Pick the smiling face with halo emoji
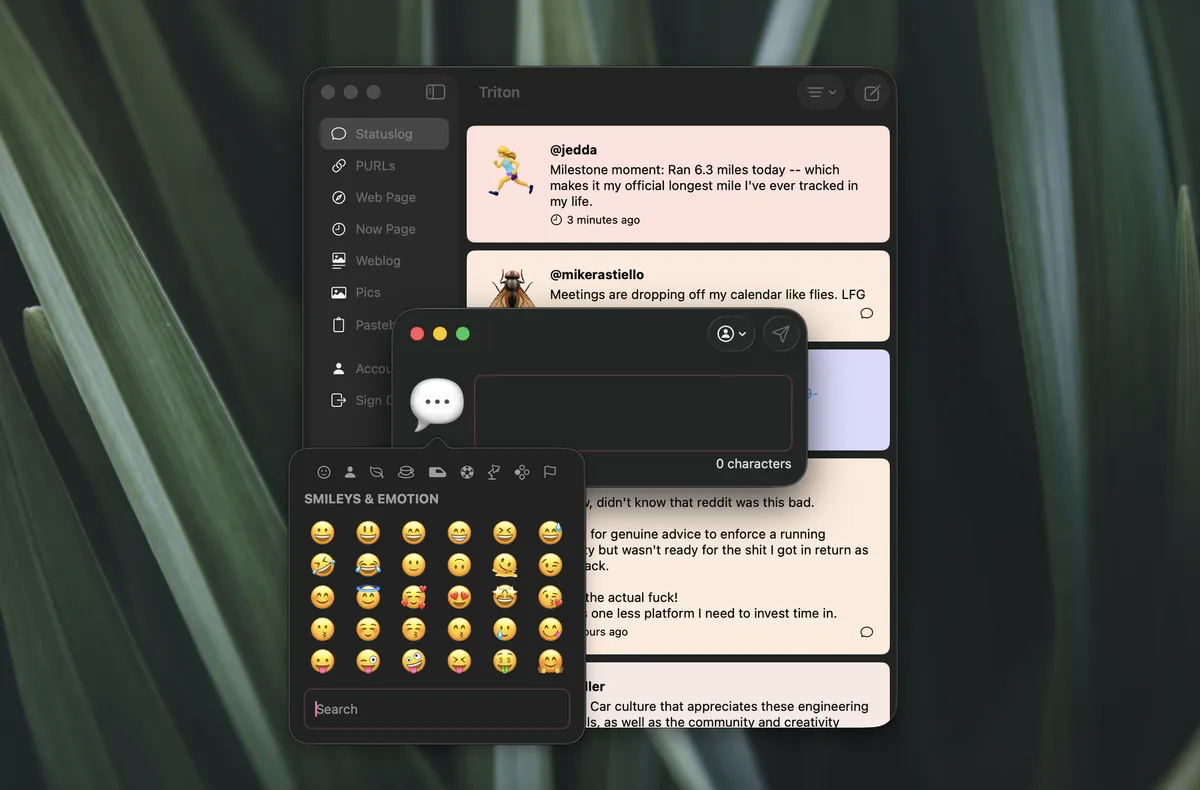1200x790 pixels. point(368,597)
